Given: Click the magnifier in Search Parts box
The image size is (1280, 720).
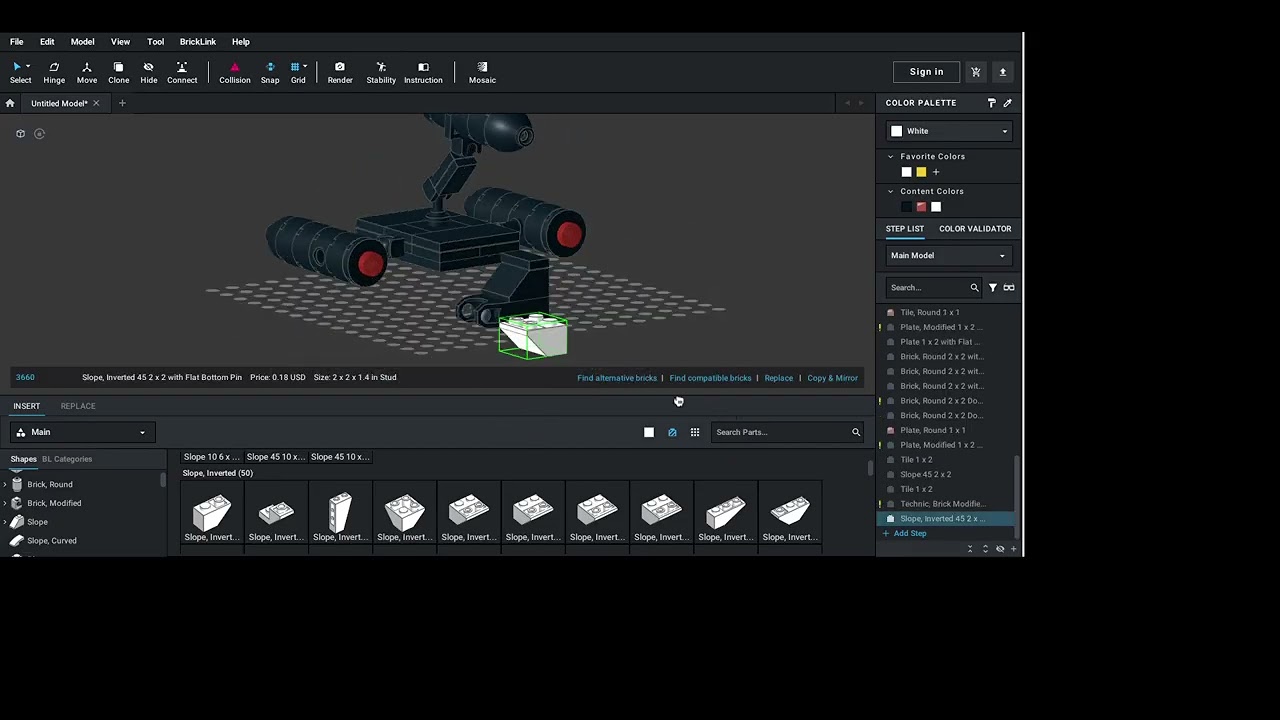Looking at the screenshot, I should tap(856, 432).
